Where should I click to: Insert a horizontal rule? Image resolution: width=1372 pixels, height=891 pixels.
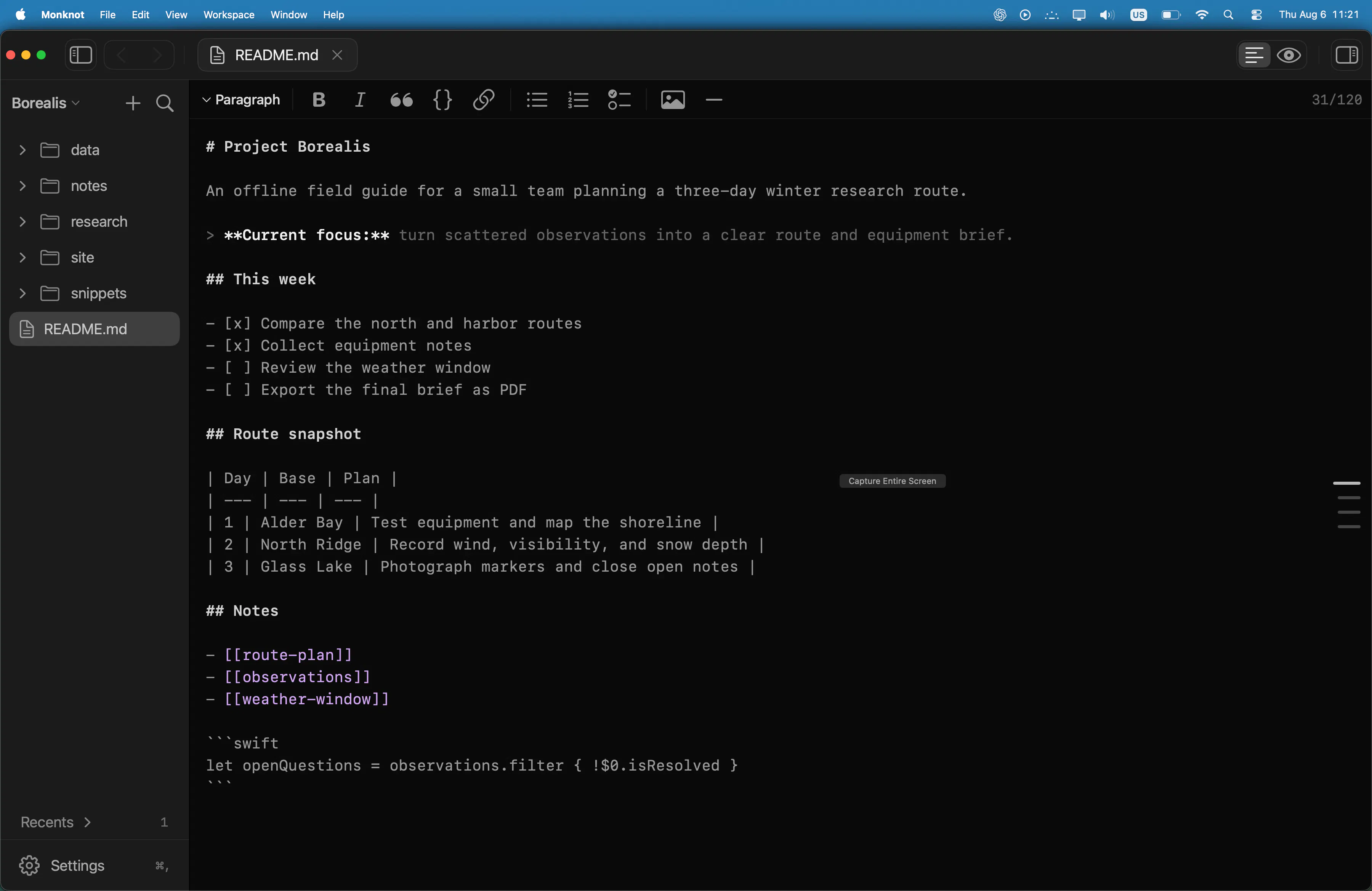(714, 100)
